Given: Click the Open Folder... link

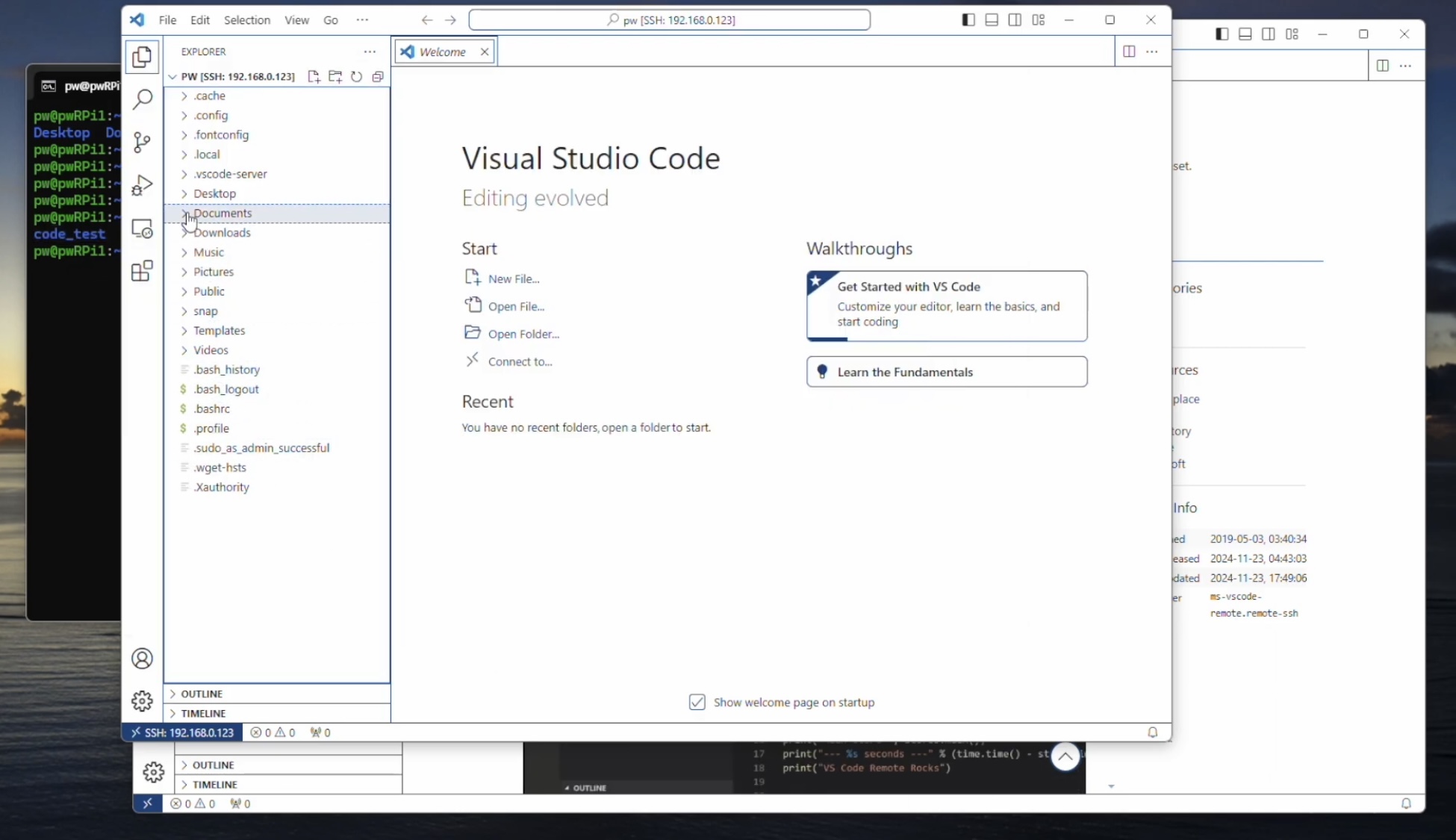Looking at the screenshot, I should [x=523, y=334].
